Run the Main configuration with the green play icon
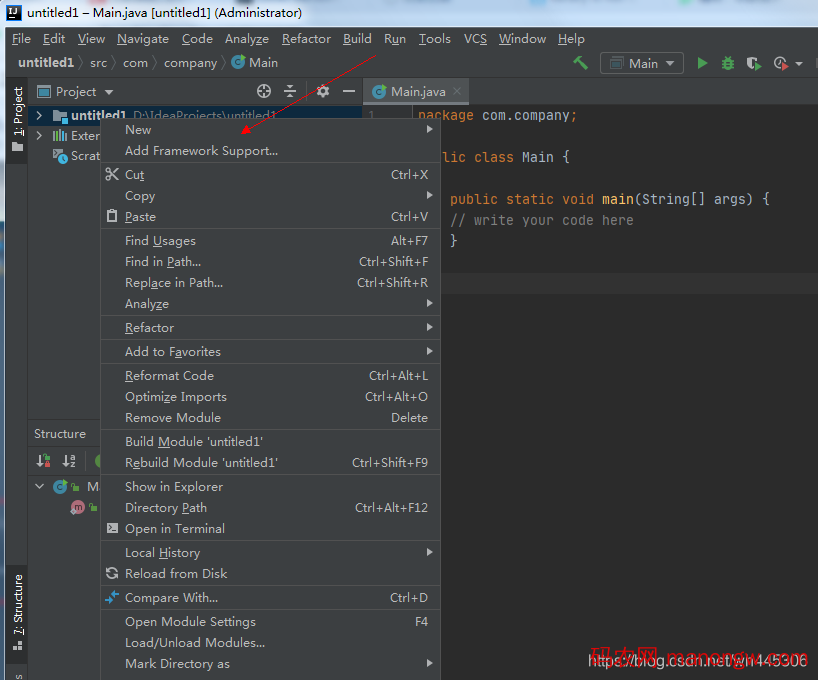 [x=702, y=63]
